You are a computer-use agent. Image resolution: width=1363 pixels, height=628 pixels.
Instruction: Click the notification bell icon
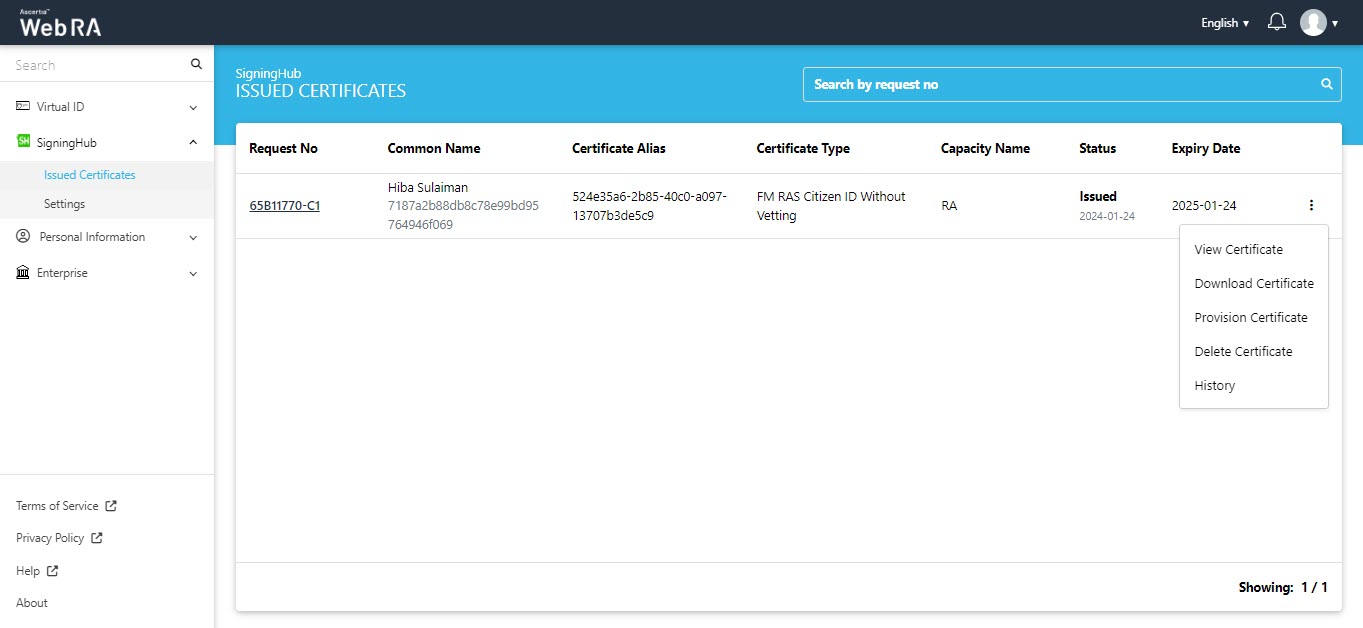1276,22
